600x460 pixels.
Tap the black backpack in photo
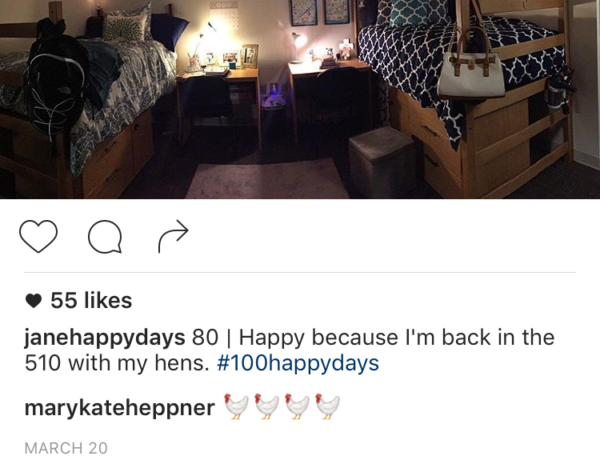tap(57, 78)
